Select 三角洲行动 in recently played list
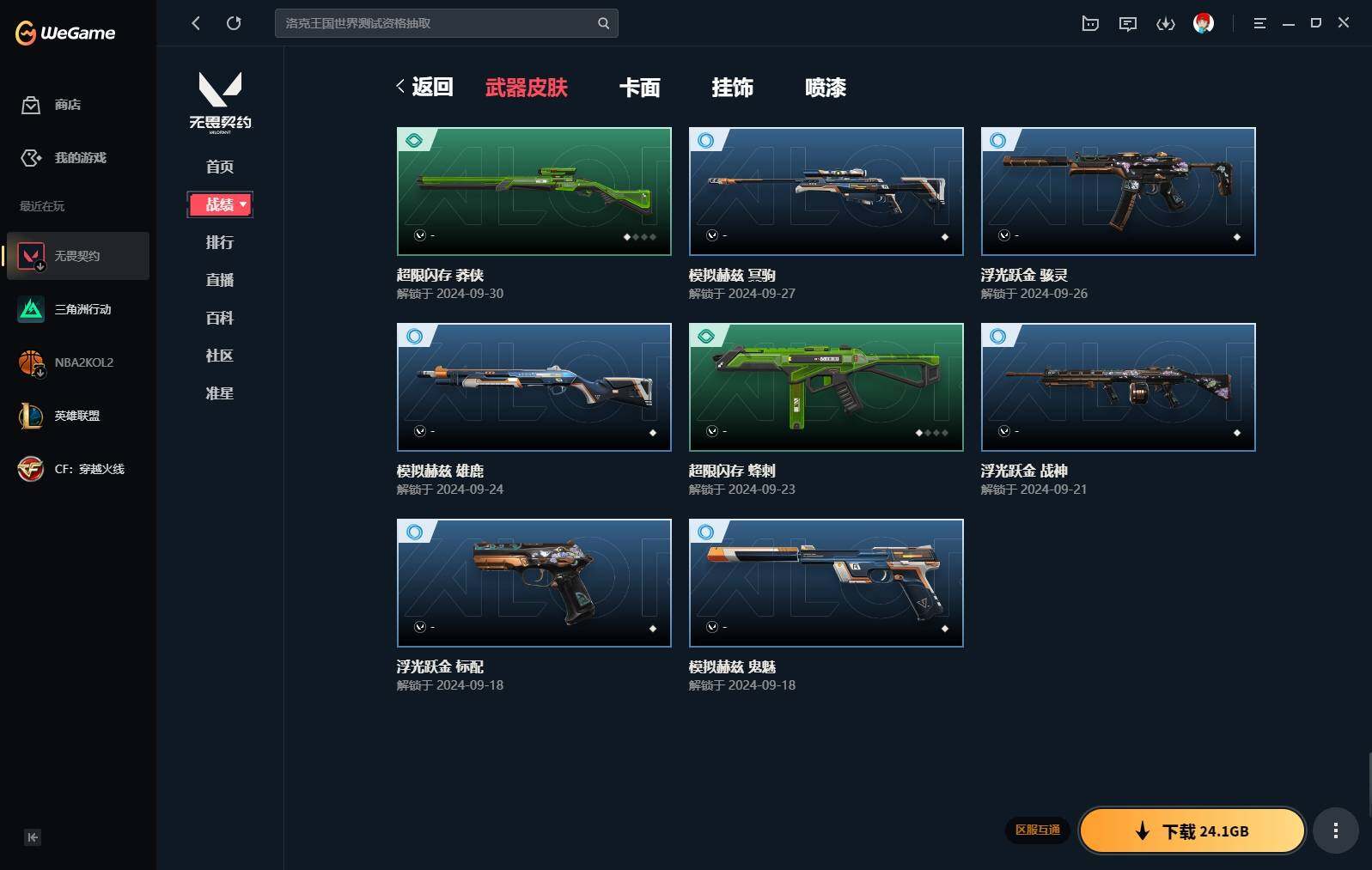The image size is (1372, 870). tap(78, 309)
